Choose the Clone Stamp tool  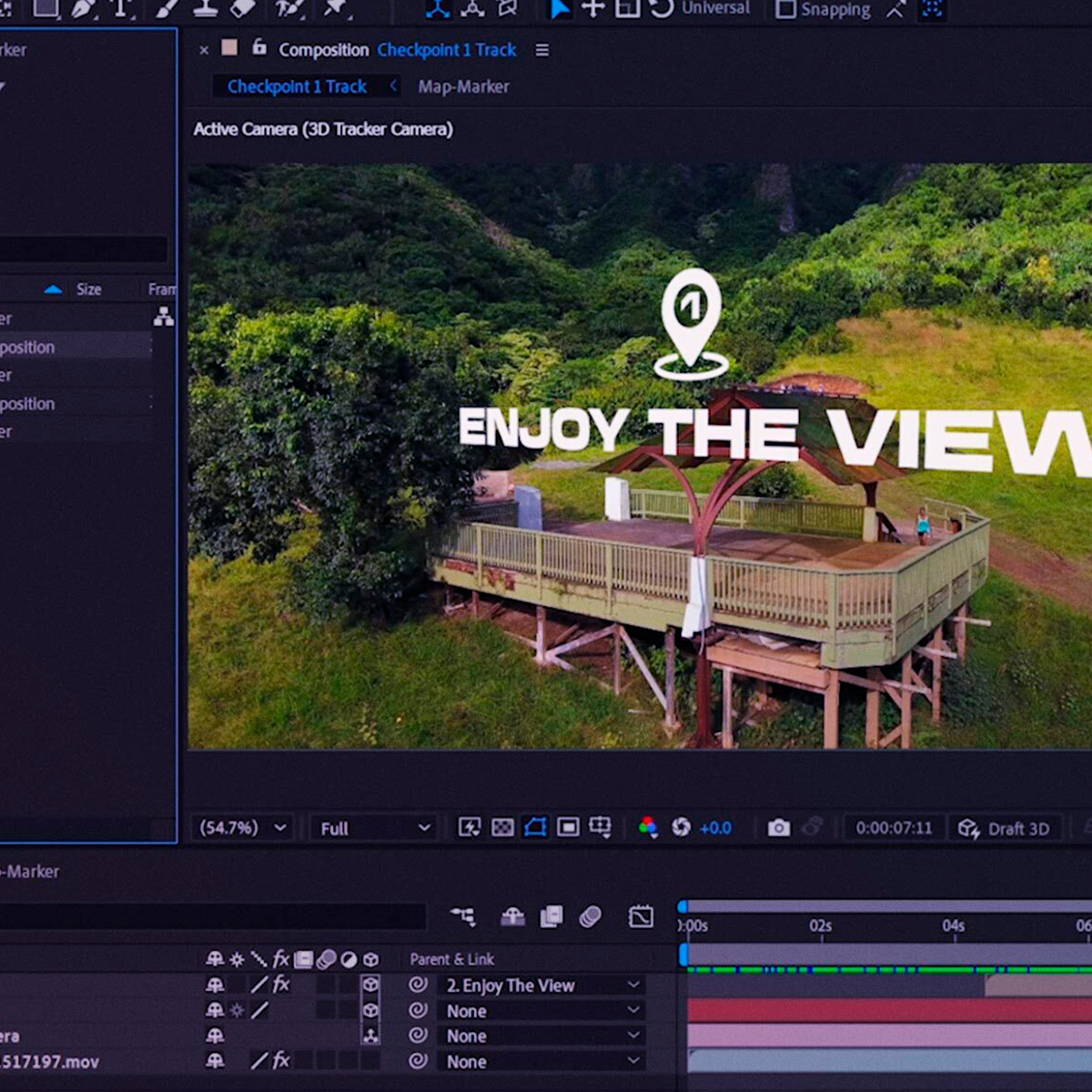click(x=205, y=8)
